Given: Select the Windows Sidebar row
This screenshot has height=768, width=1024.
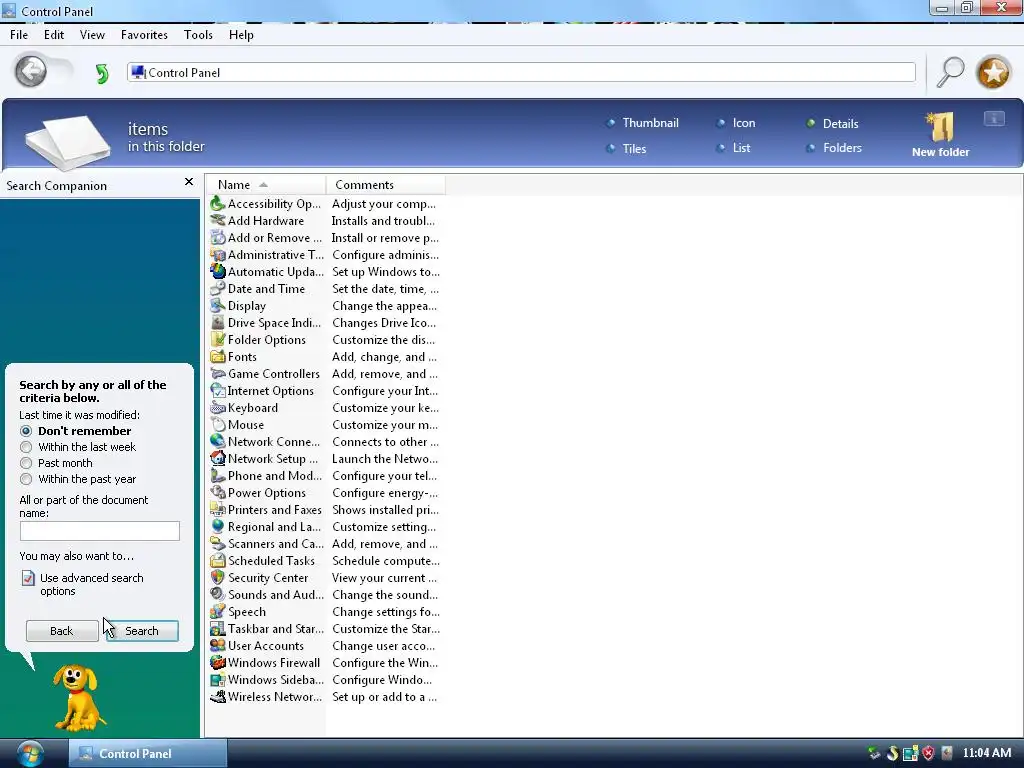Looking at the screenshot, I should (x=325, y=679).
